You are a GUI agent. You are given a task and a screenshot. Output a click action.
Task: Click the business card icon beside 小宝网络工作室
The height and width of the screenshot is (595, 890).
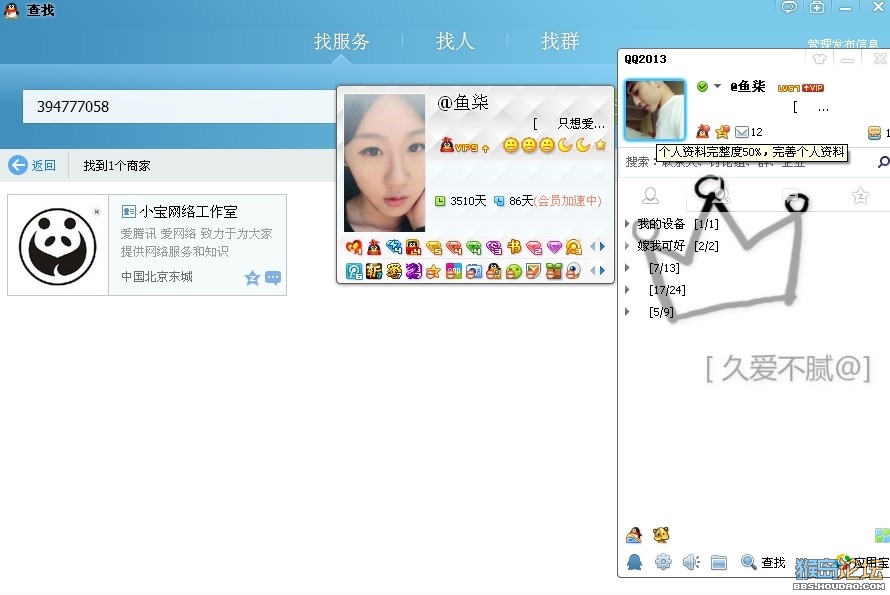(x=128, y=212)
